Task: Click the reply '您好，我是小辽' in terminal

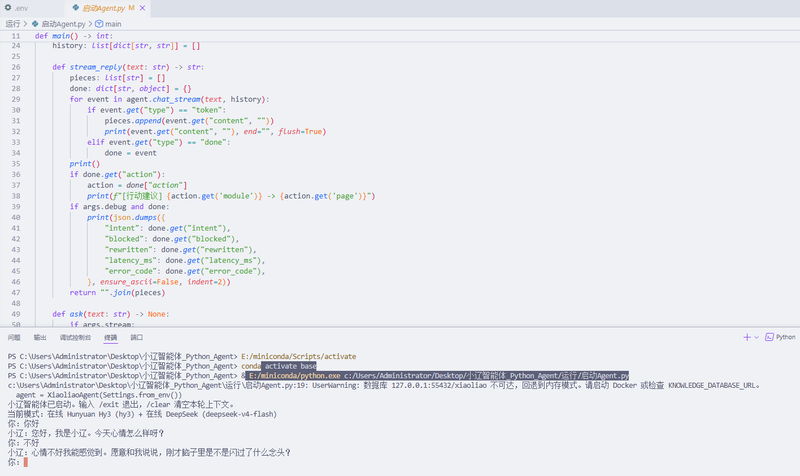Action: tap(86, 433)
